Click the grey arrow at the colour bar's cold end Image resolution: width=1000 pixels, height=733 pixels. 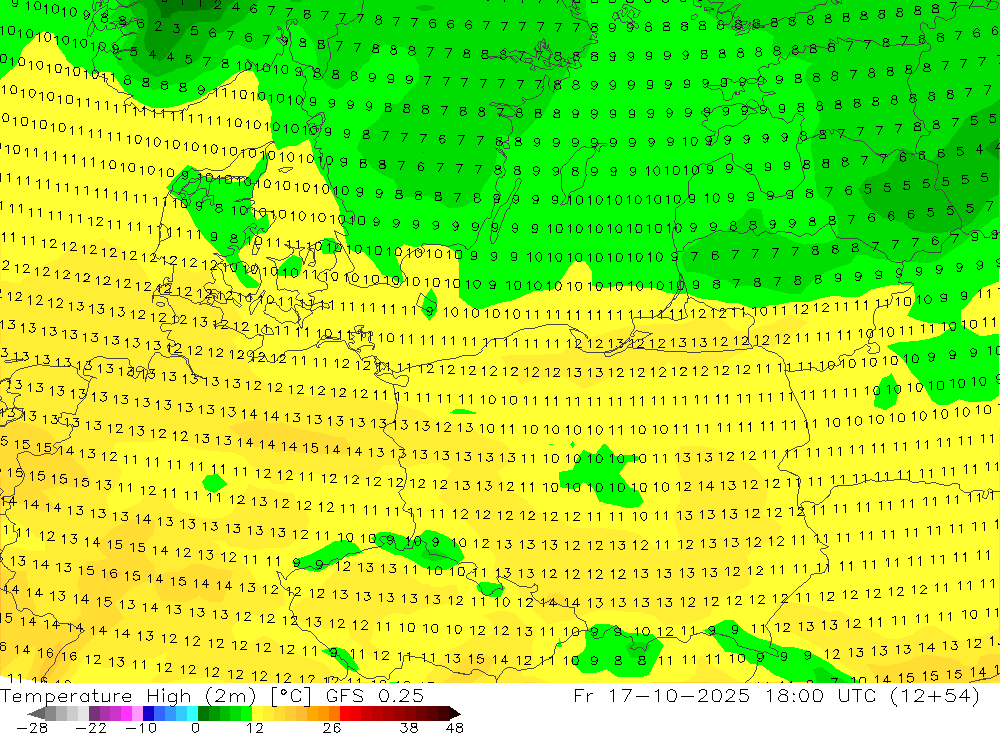coord(36,713)
